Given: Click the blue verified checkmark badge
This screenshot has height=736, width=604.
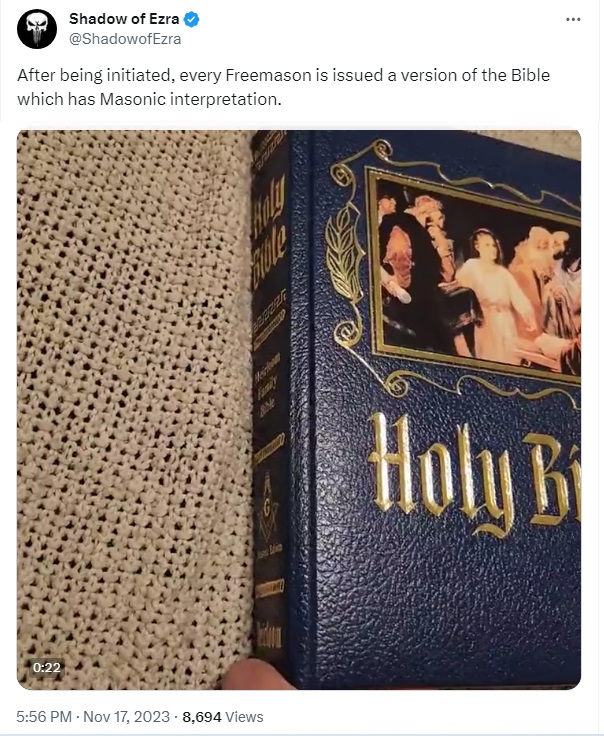Looking at the screenshot, I should pos(191,19).
